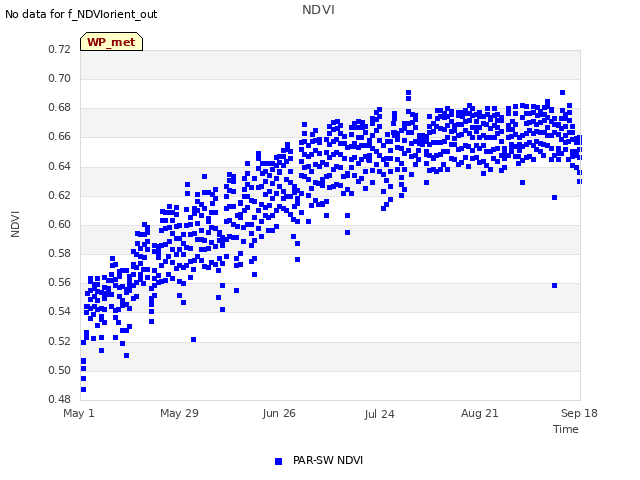Image resolution: width=640 pixels, height=480 pixels.
Task: Click the May 29 x-axis label
Action: [179, 413]
